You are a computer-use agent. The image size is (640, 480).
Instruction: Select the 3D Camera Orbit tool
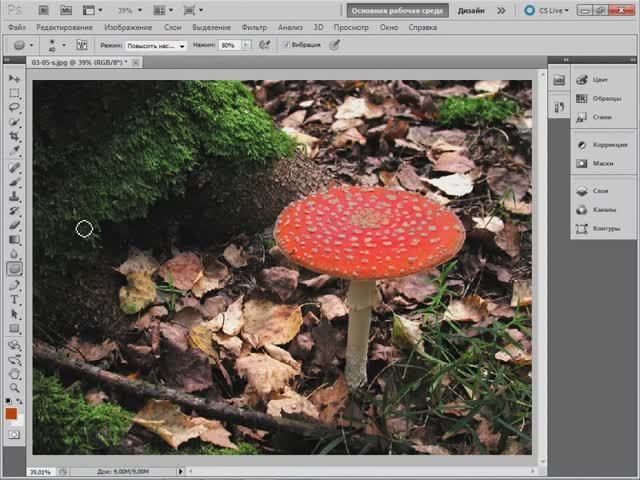14,360
